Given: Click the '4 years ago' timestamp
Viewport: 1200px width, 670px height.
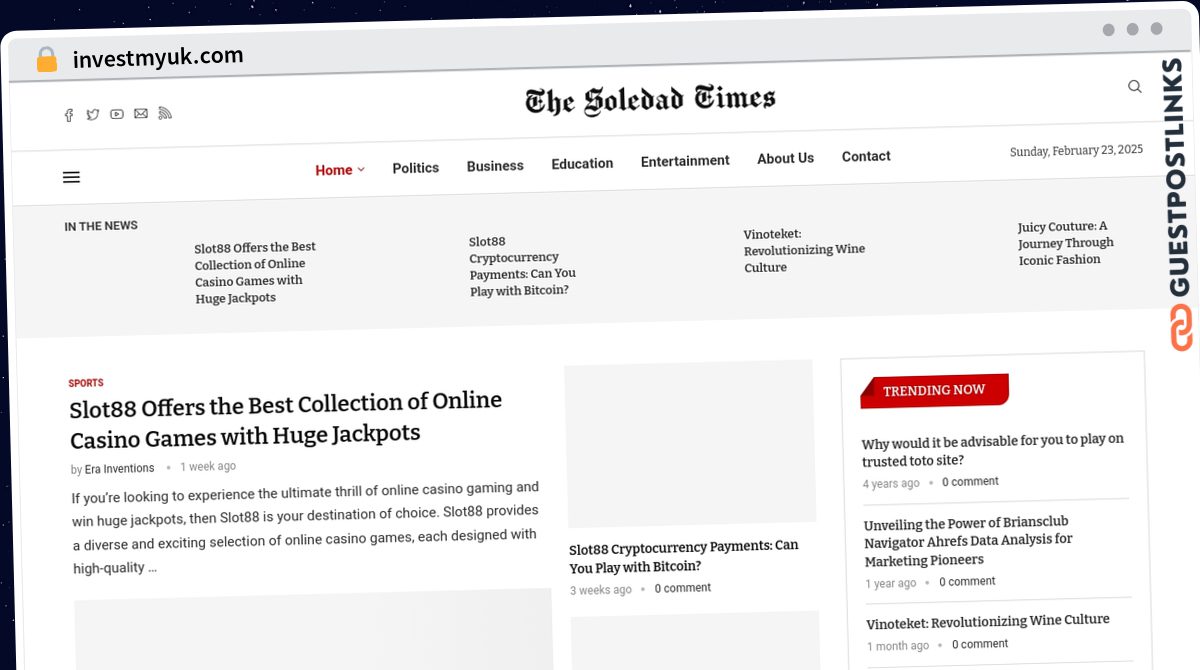Looking at the screenshot, I should pyautogui.click(x=891, y=484).
